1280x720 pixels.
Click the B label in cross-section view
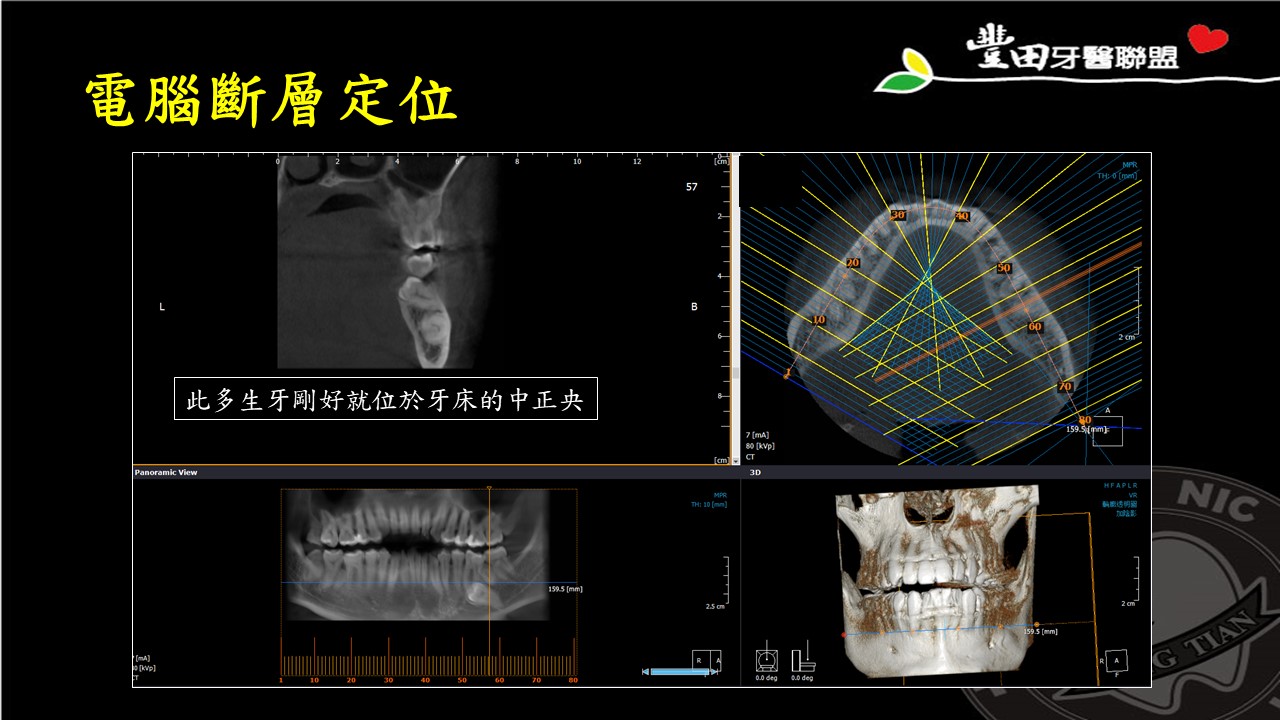694,307
